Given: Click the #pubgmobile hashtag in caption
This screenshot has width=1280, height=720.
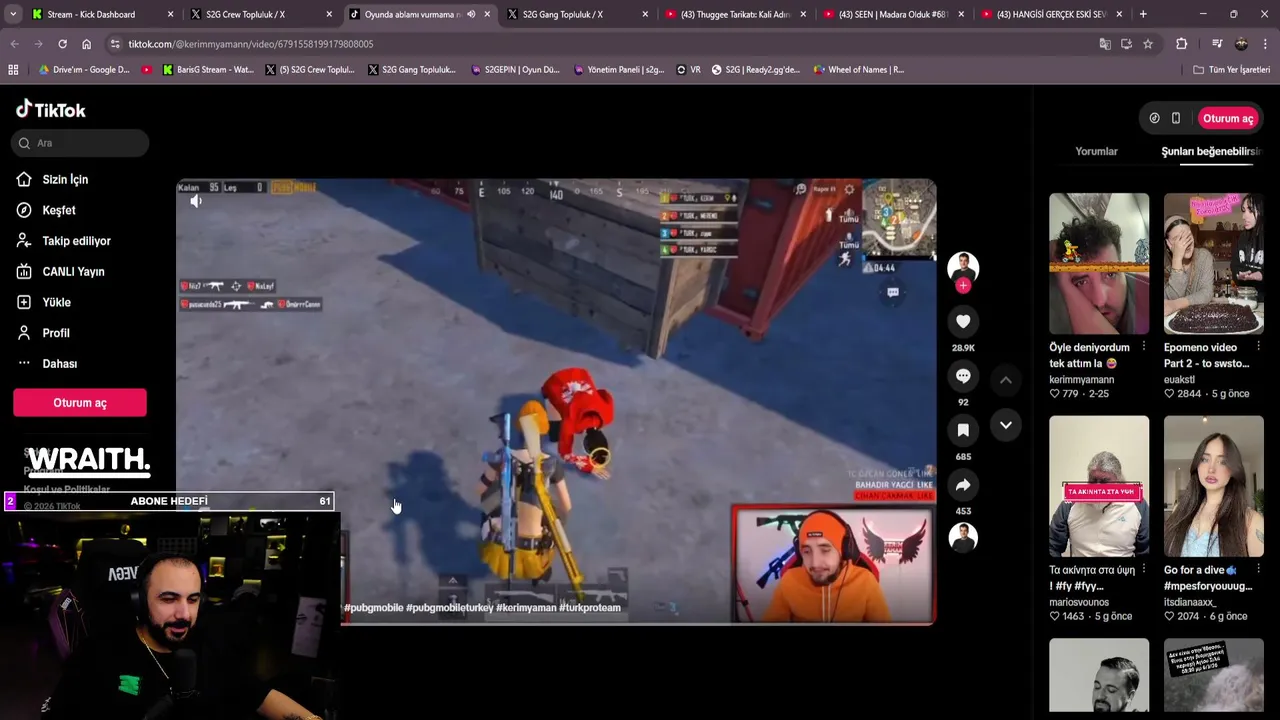Looking at the screenshot, I should [x=374, y=607].
